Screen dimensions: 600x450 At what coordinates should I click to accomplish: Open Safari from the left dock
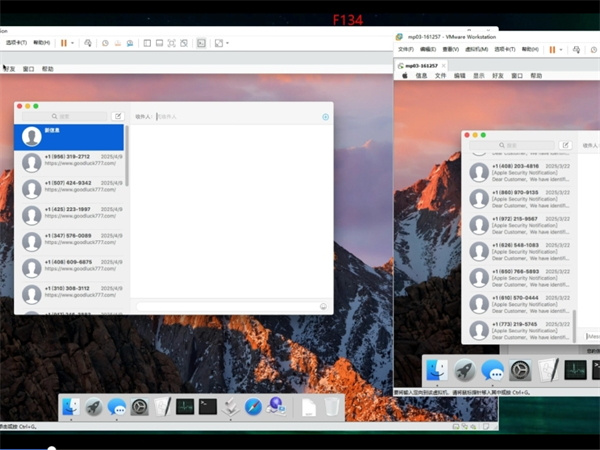click(x=253, y=406)
